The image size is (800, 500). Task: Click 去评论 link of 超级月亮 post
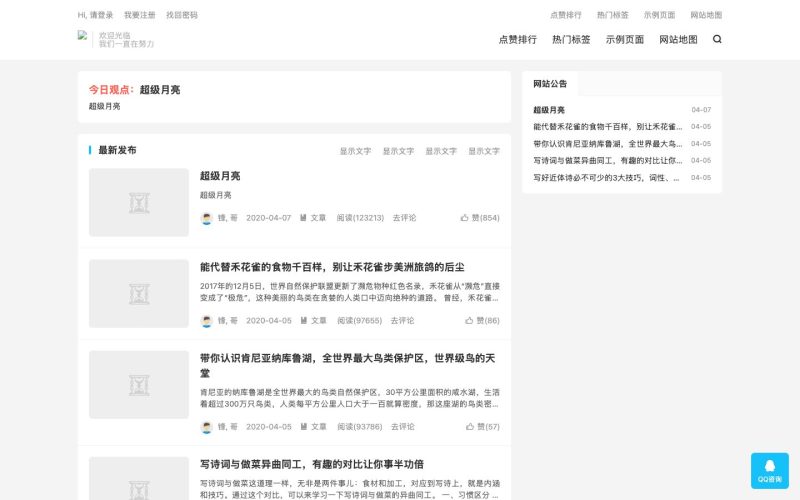tap(405, 218)
